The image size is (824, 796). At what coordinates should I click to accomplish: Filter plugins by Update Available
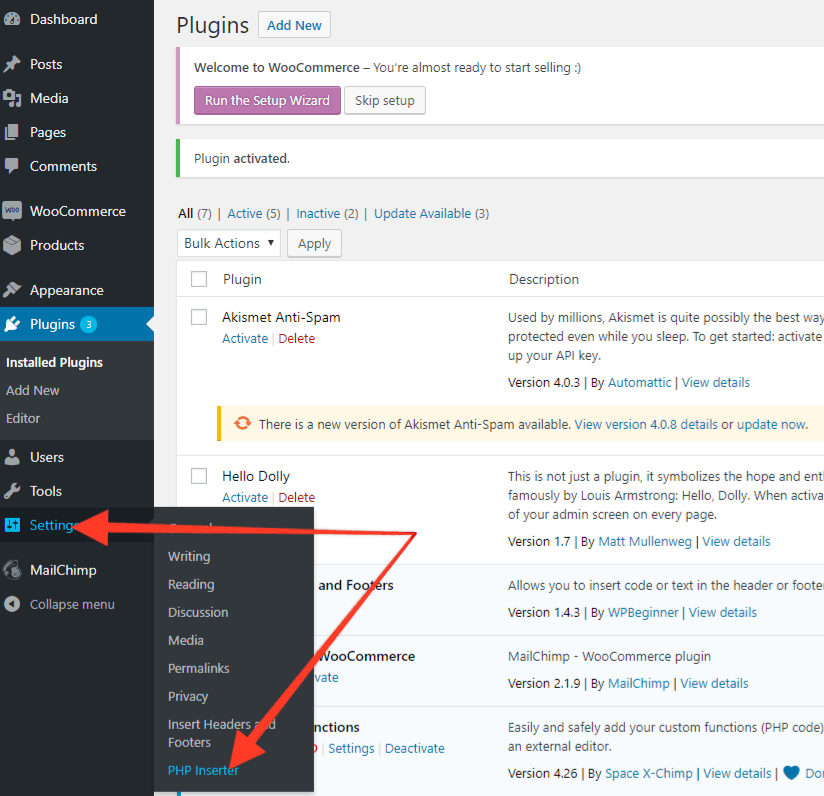coord(423,213)
